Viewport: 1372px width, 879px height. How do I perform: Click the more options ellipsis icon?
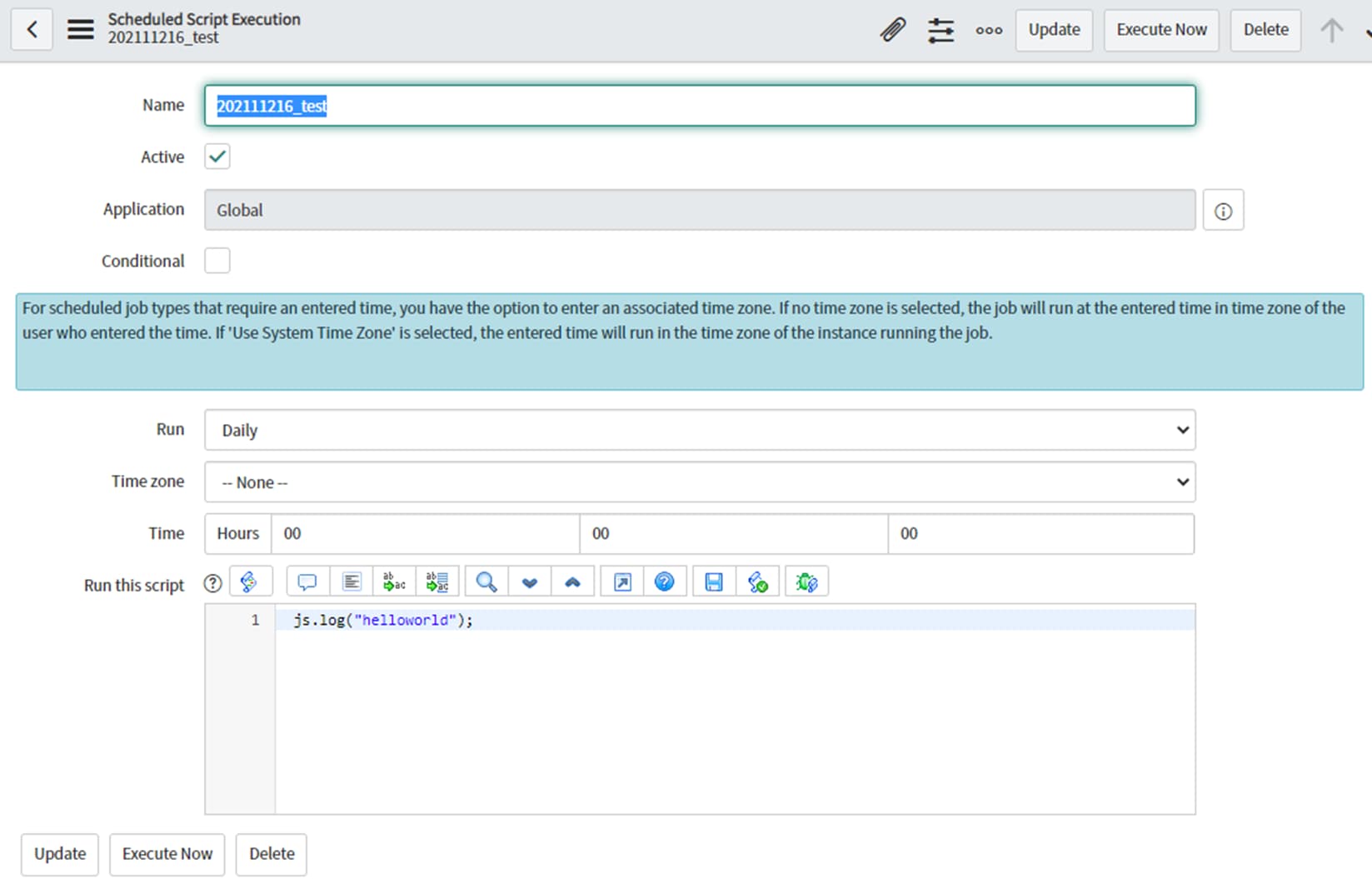(988, 31)
